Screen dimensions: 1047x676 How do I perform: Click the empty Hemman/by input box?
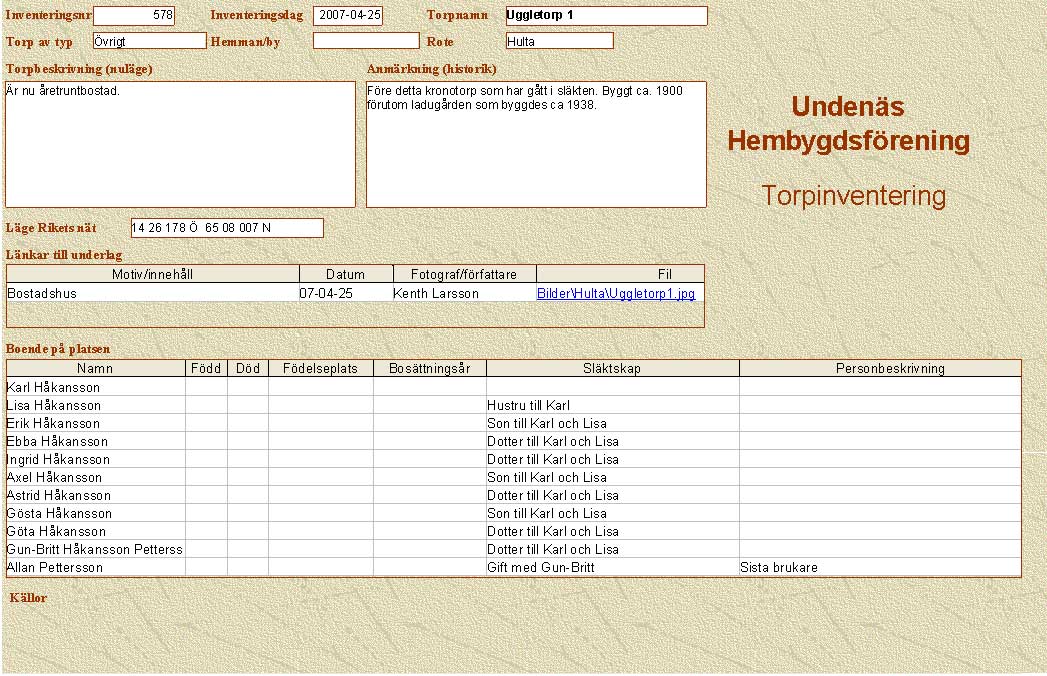365,41
